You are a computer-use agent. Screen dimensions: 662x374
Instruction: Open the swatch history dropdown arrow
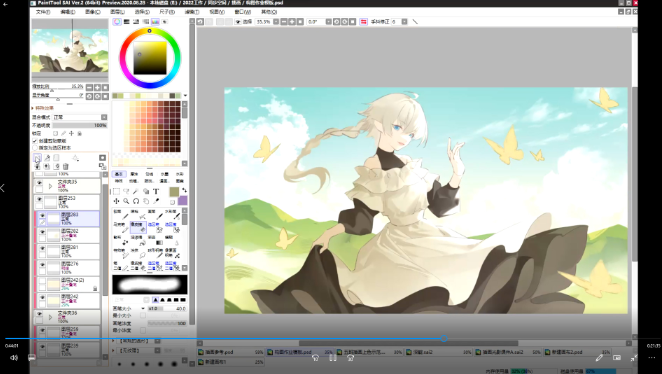click(185, 96)
